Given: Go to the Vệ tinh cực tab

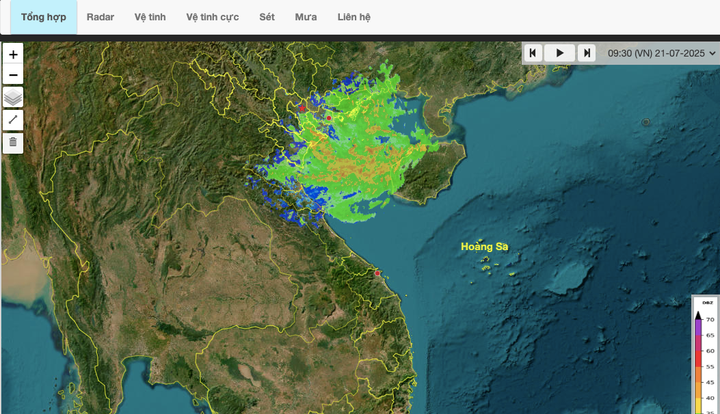Looking at the screenshot, I should coord(212,17).
